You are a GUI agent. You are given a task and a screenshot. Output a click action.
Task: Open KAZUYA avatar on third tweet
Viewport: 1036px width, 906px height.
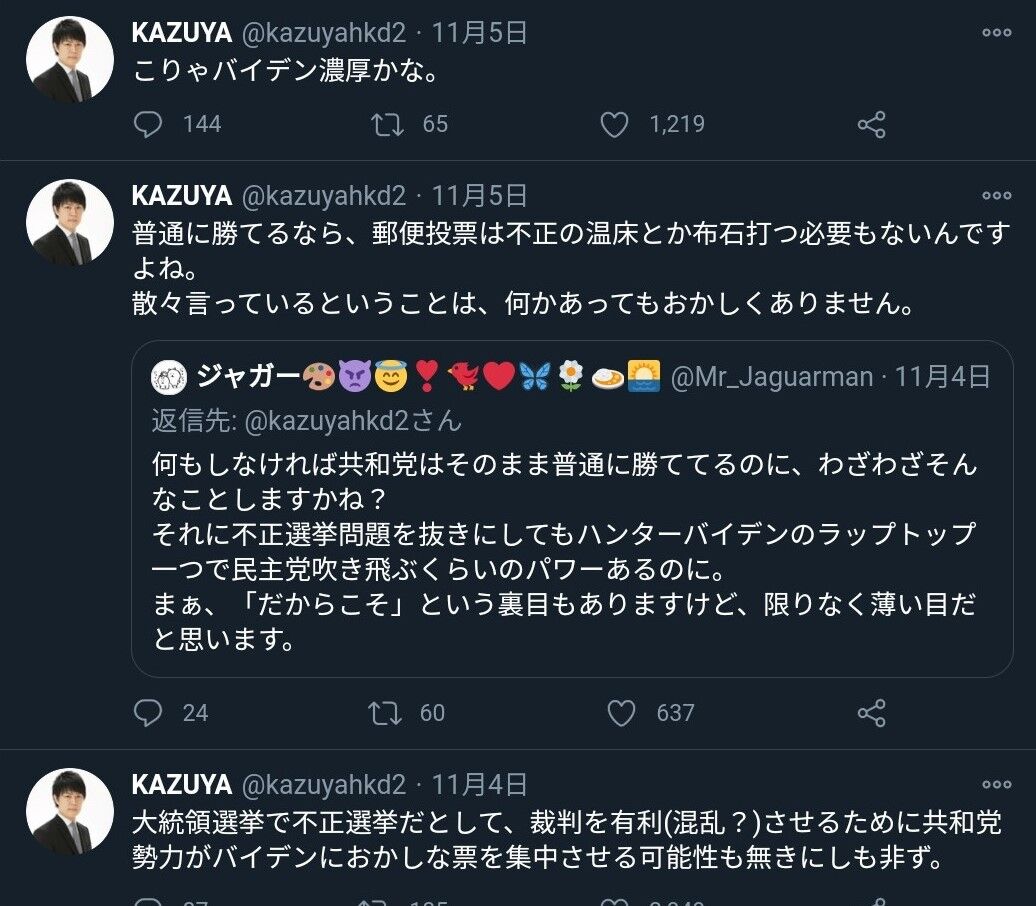click(x=69, y=811)
